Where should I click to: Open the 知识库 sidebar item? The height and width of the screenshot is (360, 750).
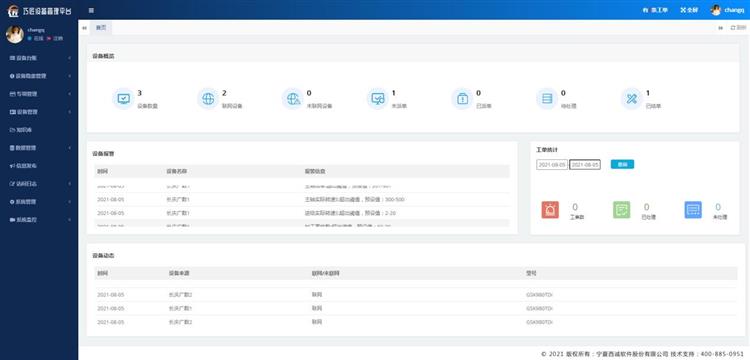[39, 130]
